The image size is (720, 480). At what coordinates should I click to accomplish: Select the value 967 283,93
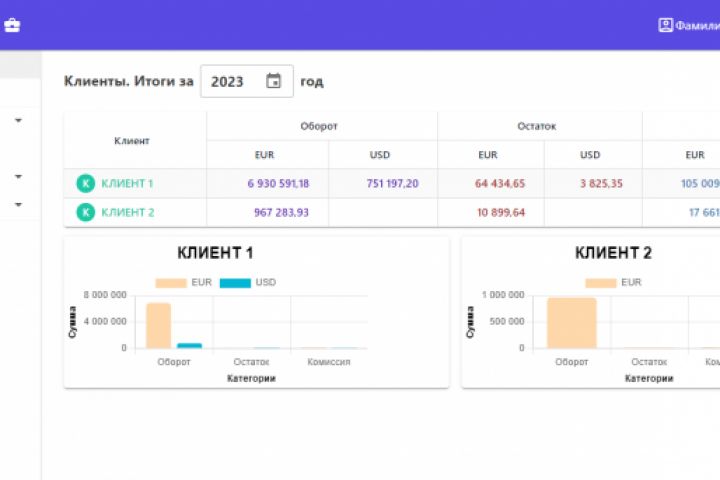(281, 212)
